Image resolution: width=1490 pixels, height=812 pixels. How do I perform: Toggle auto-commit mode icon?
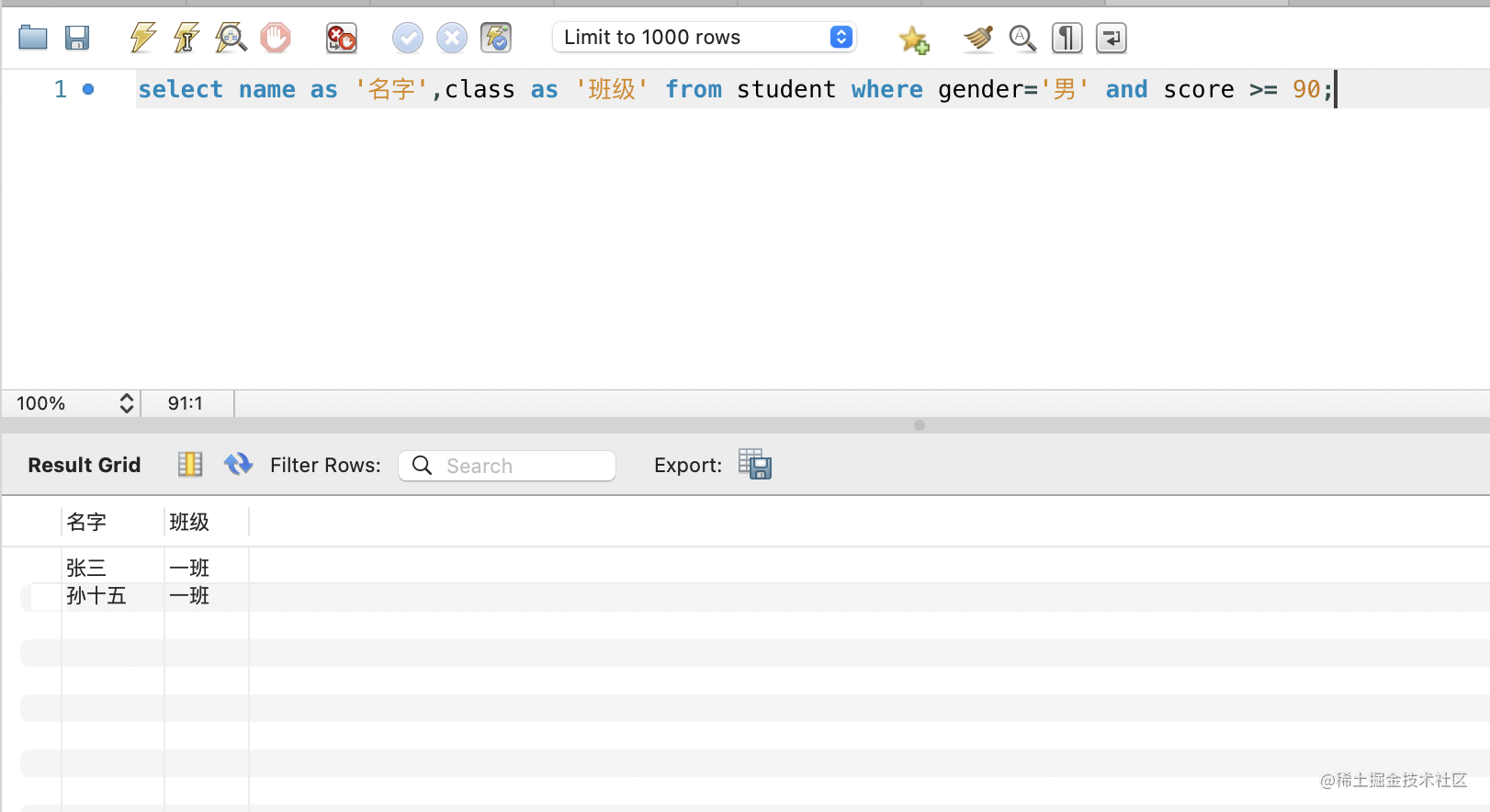[496, 38]
